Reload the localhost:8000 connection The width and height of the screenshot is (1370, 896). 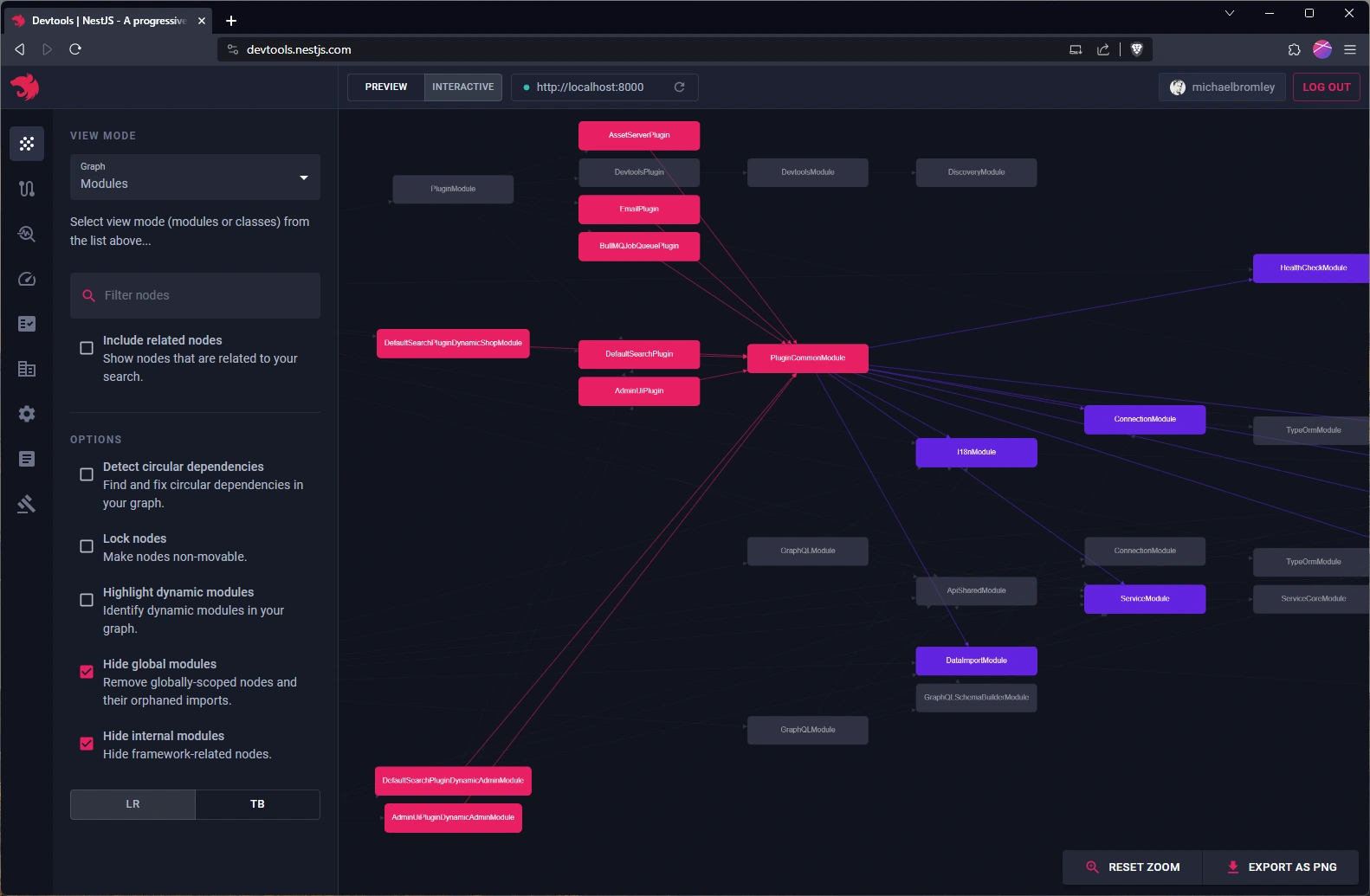click(x=679, y=87)
